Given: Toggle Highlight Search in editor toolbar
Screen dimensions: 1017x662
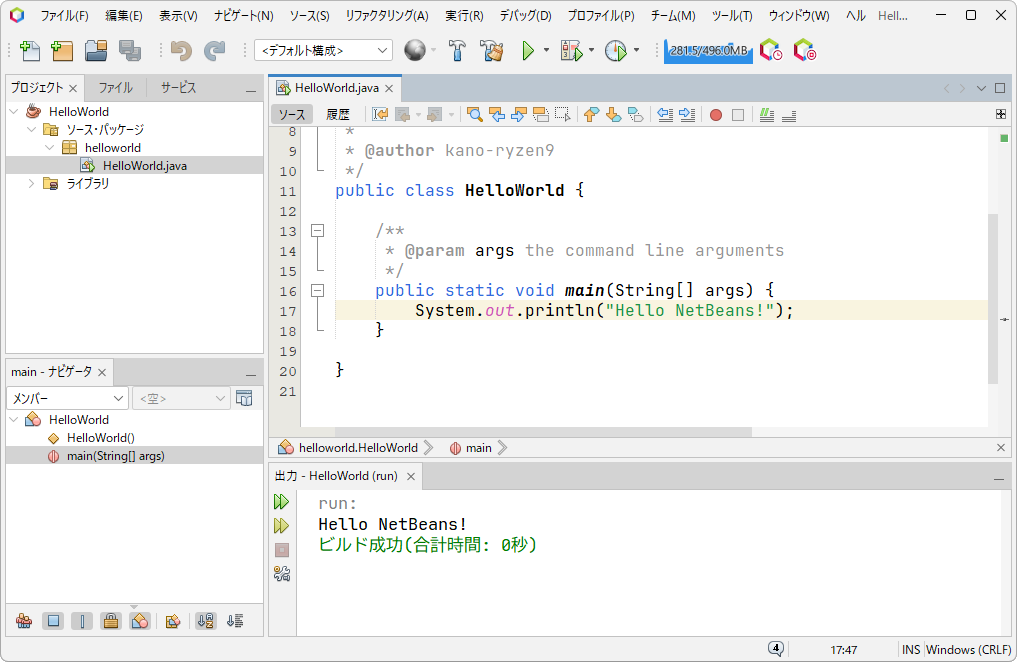Looking at the screenshot, I should [x=540, y=115].
